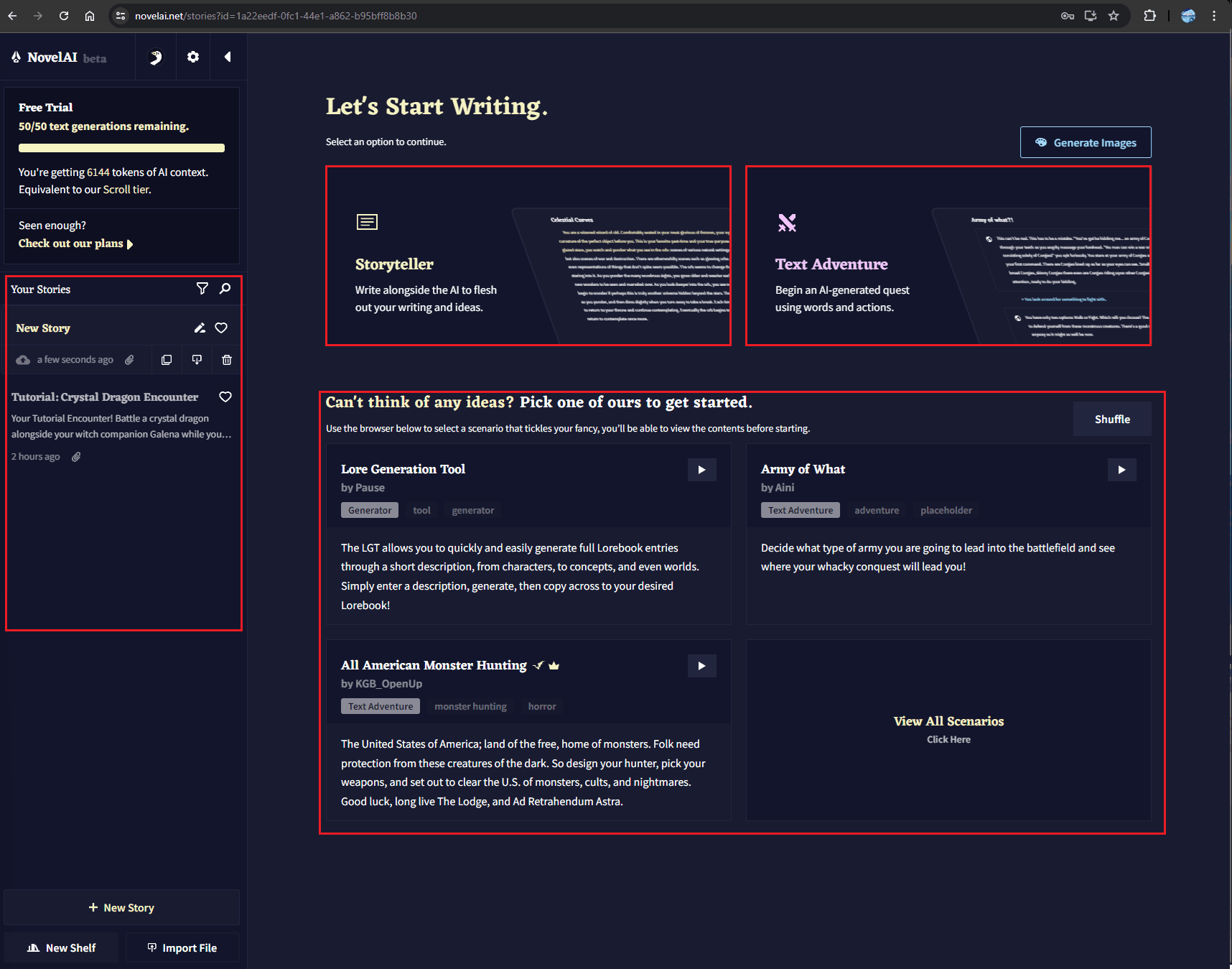This screenshot has height=969, width=1232.
Task: Open the story filter funnel icon
Action: click(x=202, y=288)
